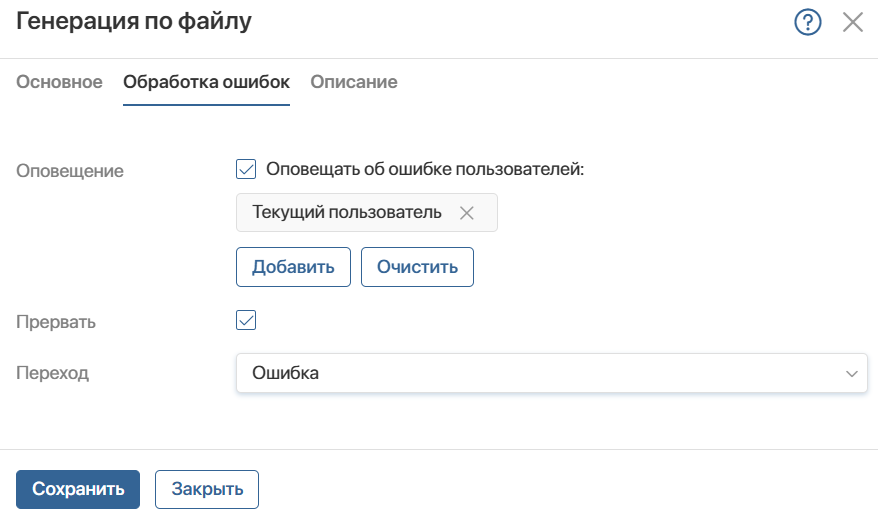Screen dimensions: 878x519
Task: Click the Закрыть button
Action: 207,489
